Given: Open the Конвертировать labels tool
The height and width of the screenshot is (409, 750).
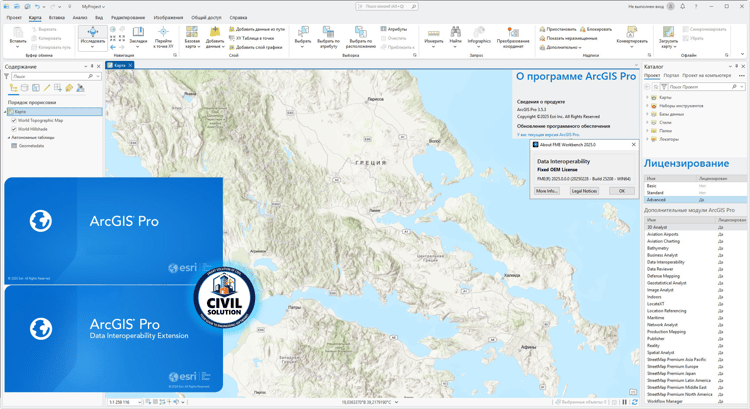Looking at the screenshot, I should [x=631, y=37].
